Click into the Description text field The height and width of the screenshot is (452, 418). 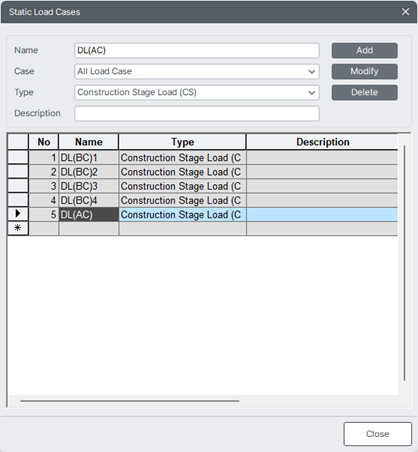click(197, 114)
